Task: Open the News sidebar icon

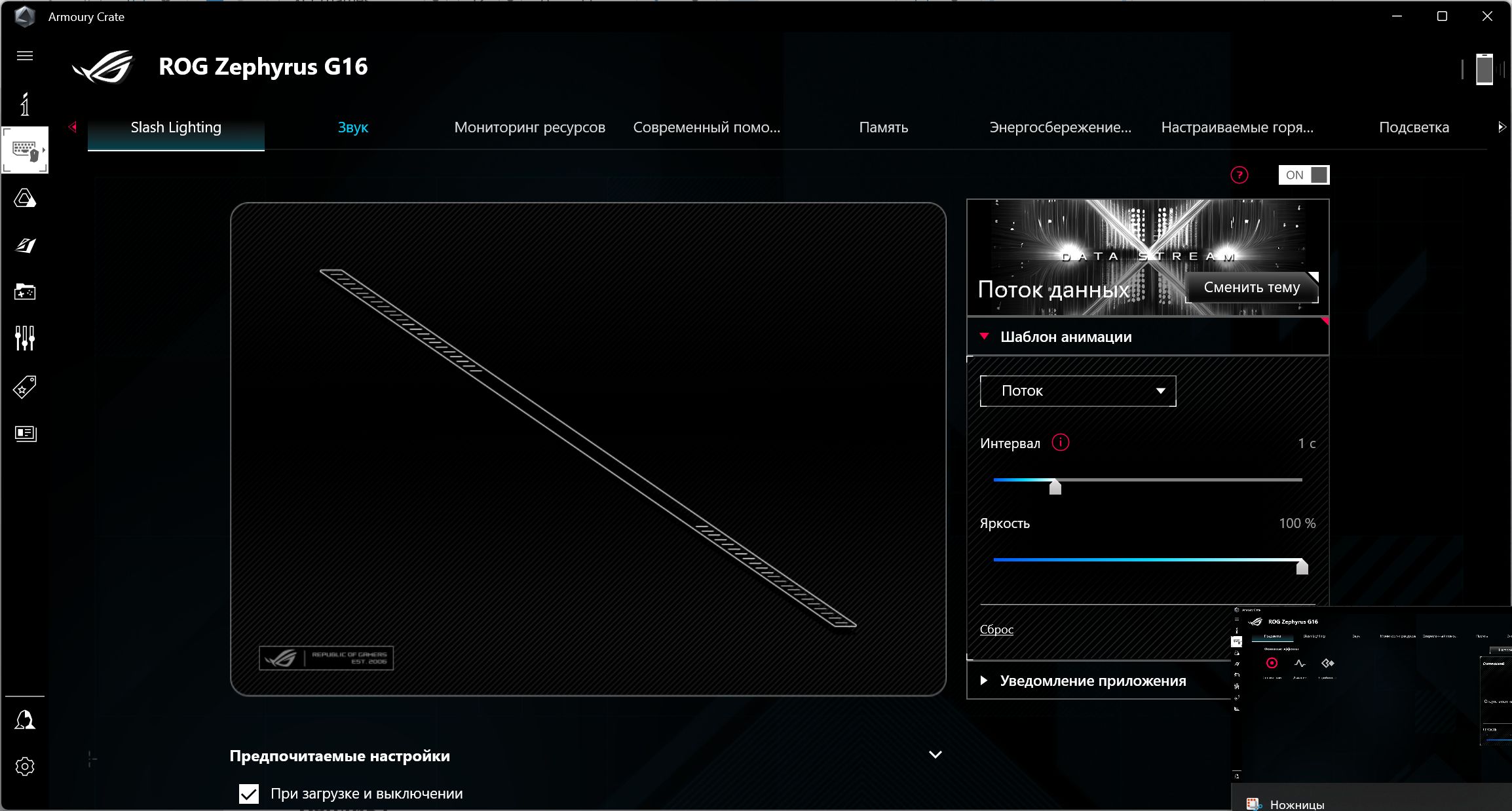Action: [x=25, y=433]
